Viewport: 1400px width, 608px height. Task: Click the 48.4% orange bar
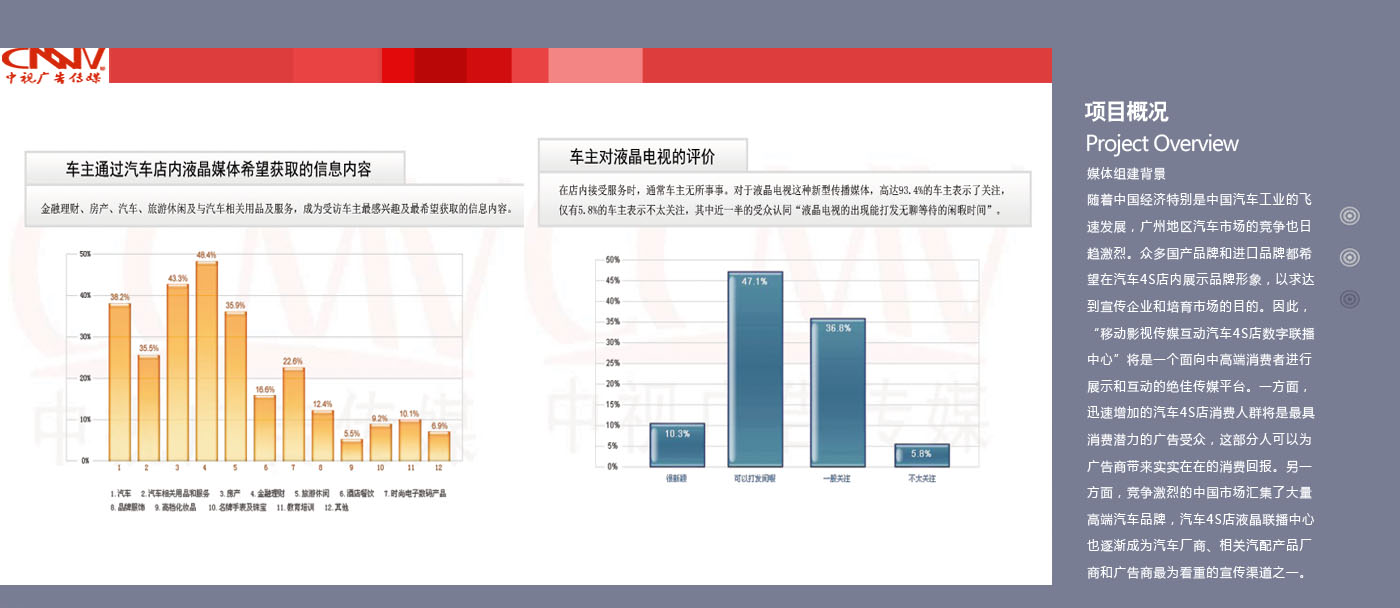pyautogui.click(x=207, y=362)
